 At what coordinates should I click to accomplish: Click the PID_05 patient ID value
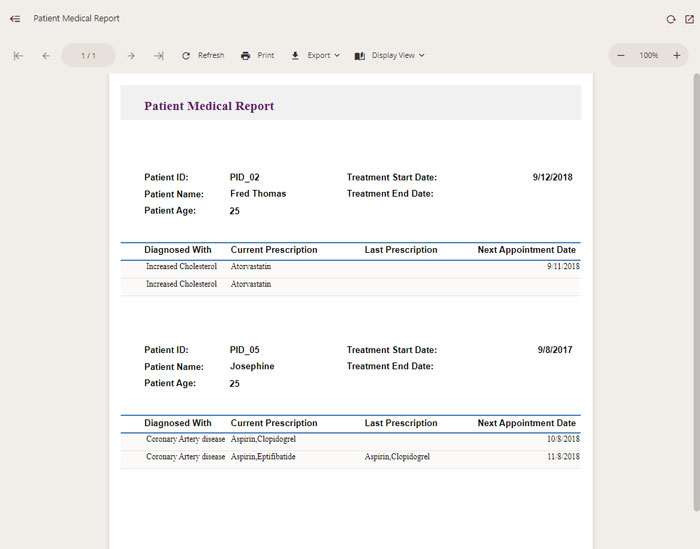[x=245, y=350]
